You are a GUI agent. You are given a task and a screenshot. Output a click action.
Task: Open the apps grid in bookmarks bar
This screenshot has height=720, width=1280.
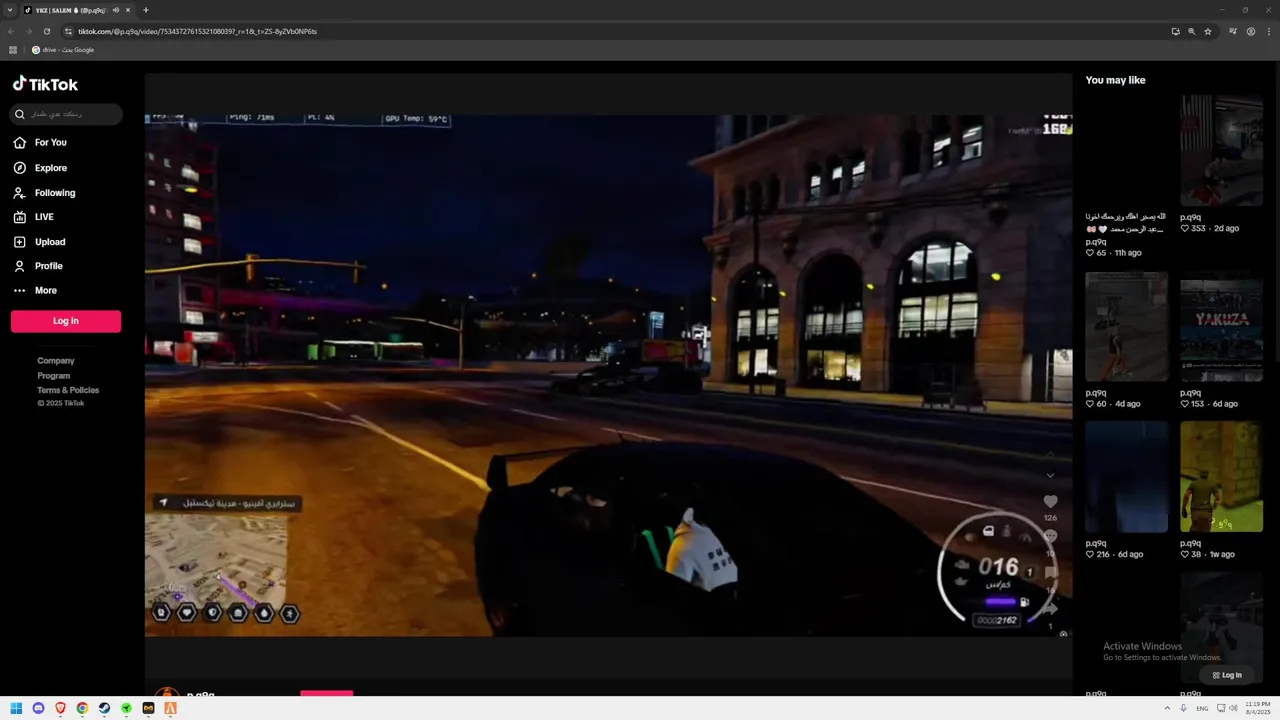point(13,50)
